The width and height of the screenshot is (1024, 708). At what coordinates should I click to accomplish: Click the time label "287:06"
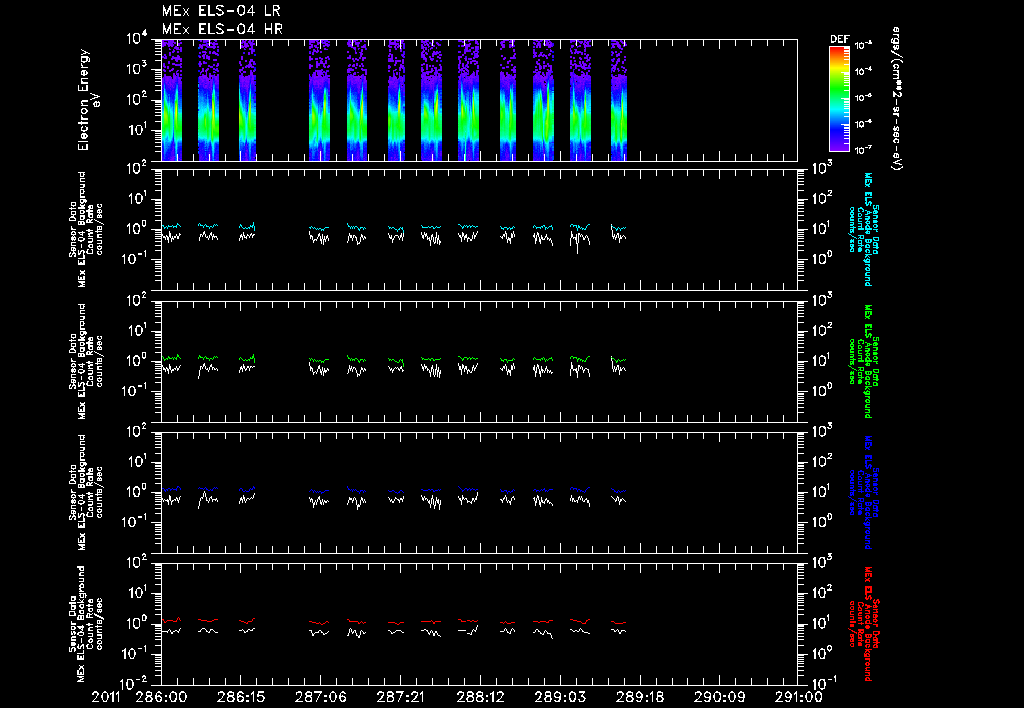(x=320, y=697)
